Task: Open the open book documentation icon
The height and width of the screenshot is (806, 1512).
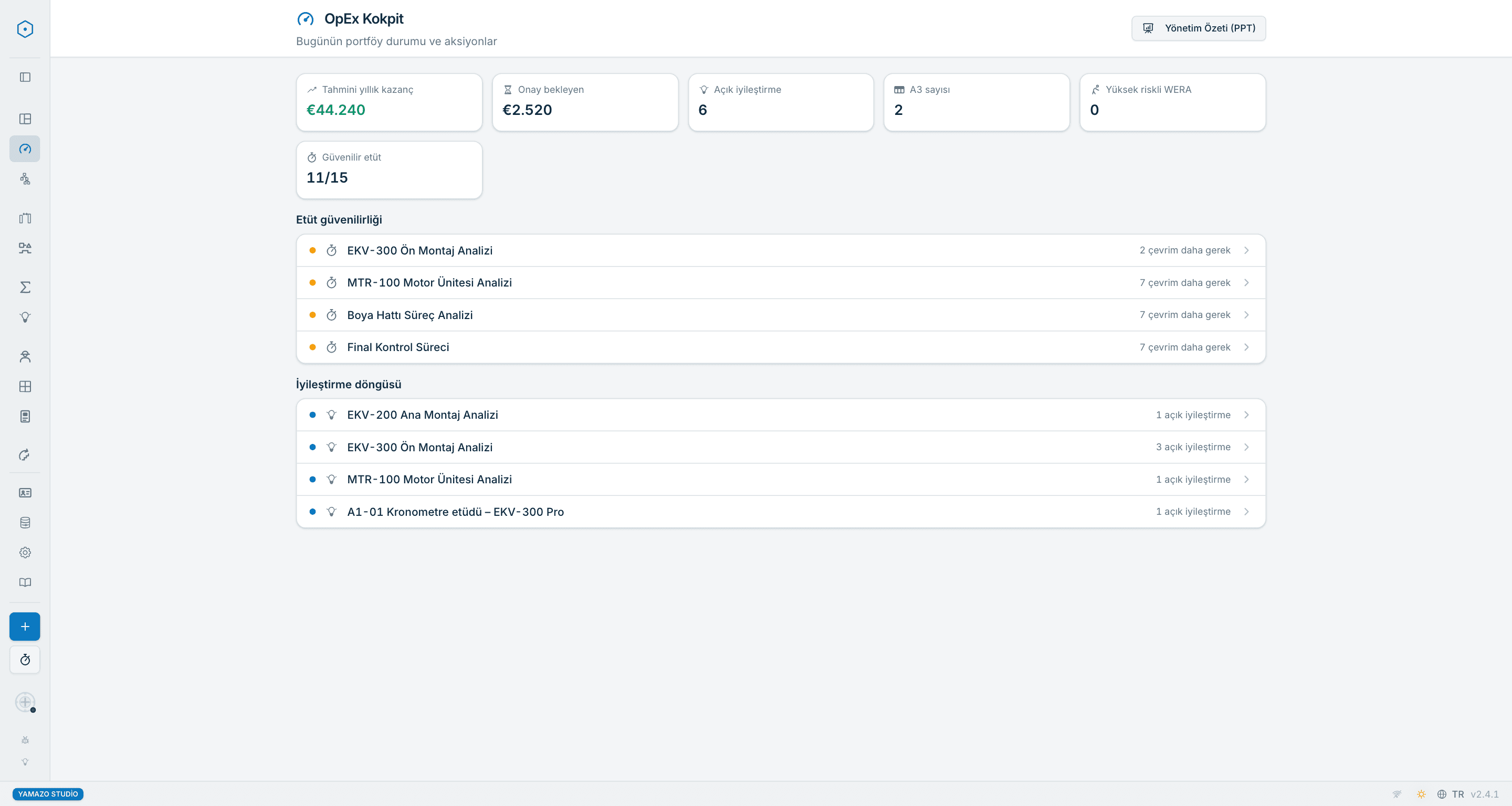Action: (25, 582)
